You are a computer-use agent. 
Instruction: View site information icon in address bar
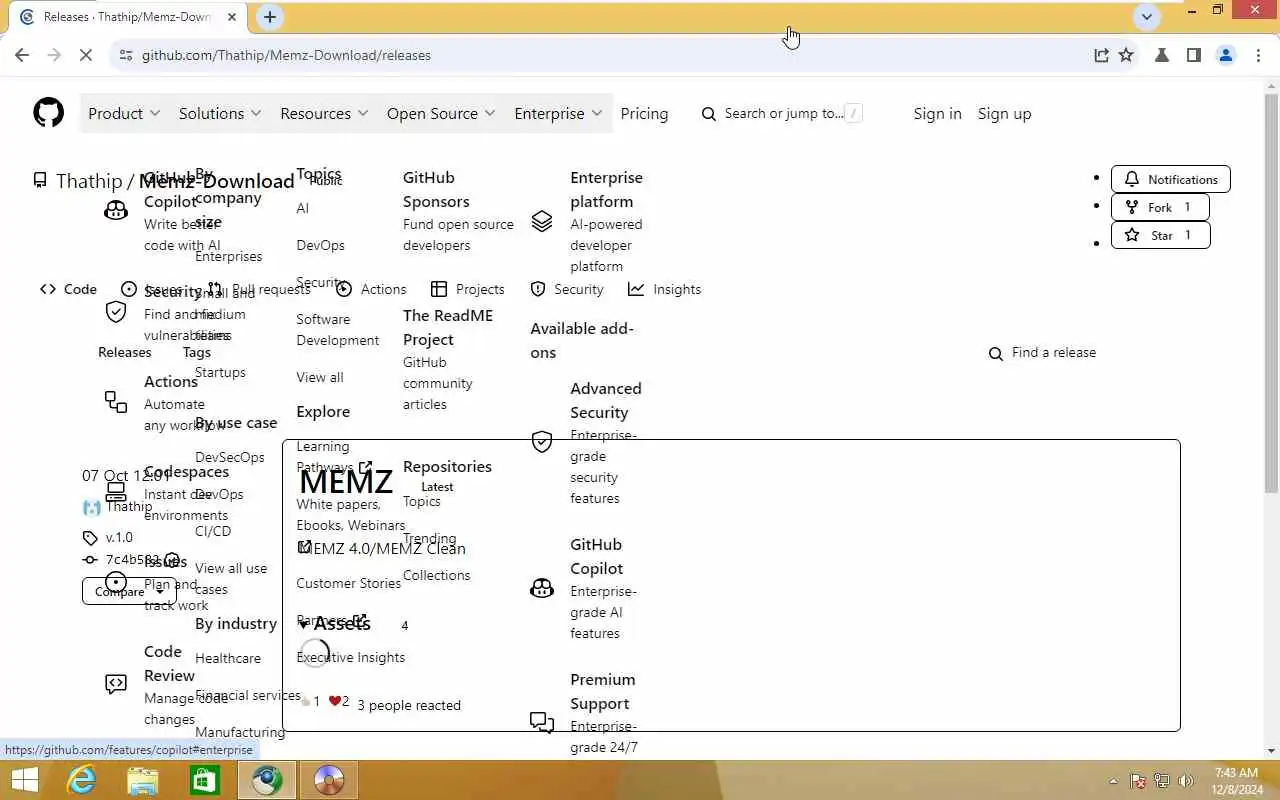point(125,55)
